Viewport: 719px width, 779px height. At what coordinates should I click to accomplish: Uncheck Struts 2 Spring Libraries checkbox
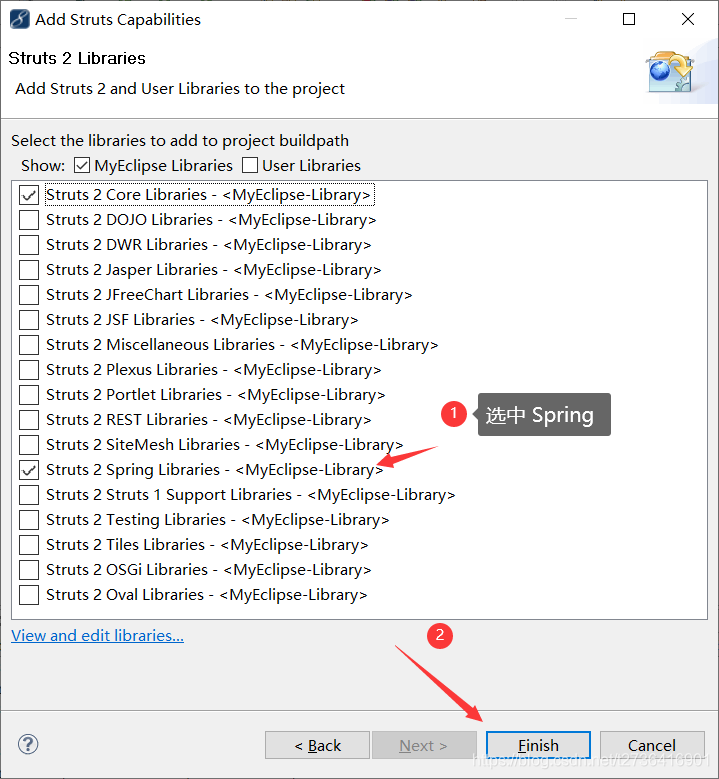pyautogui.click(x=29, y=470)
